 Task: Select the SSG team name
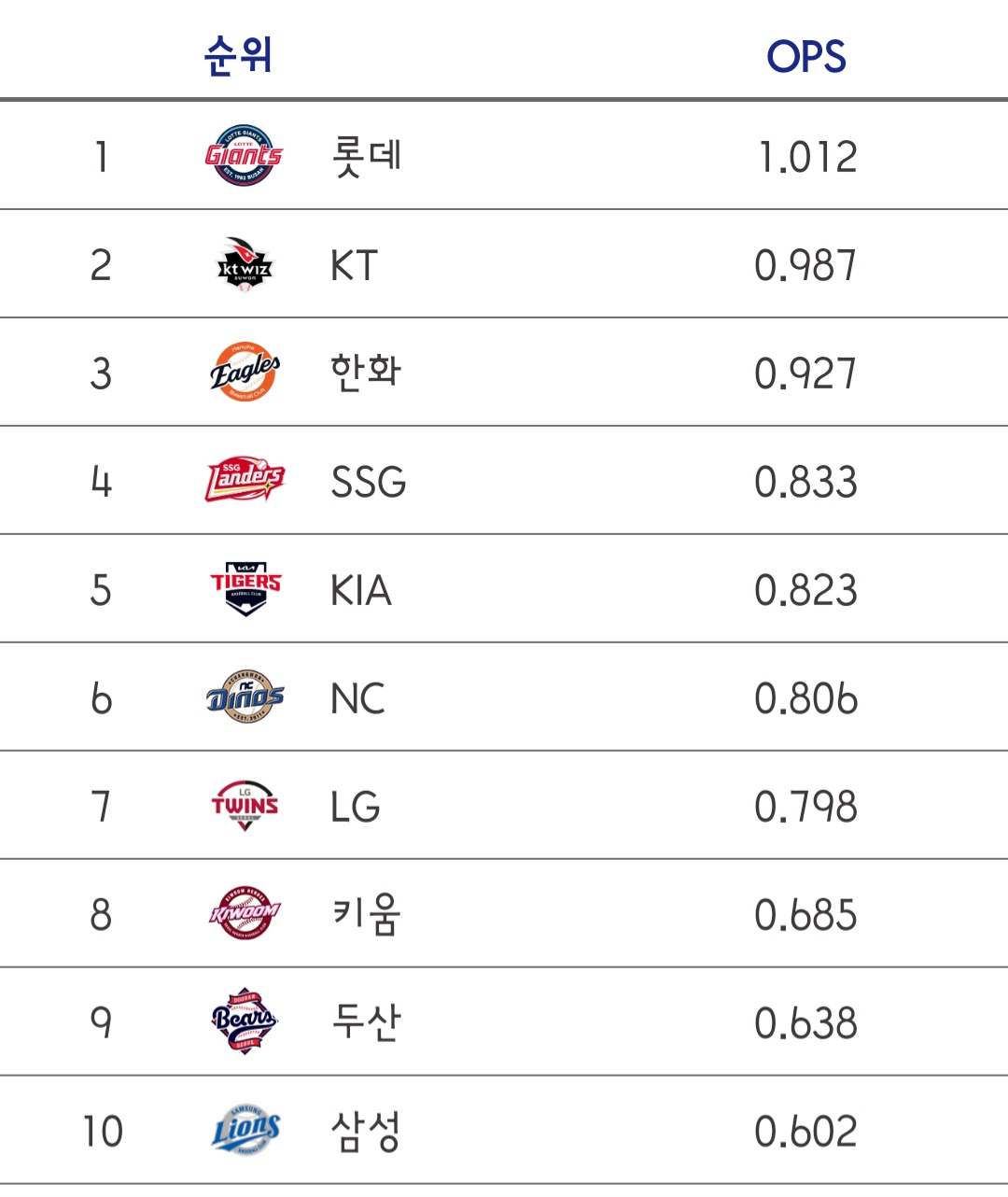click(369, 482)
